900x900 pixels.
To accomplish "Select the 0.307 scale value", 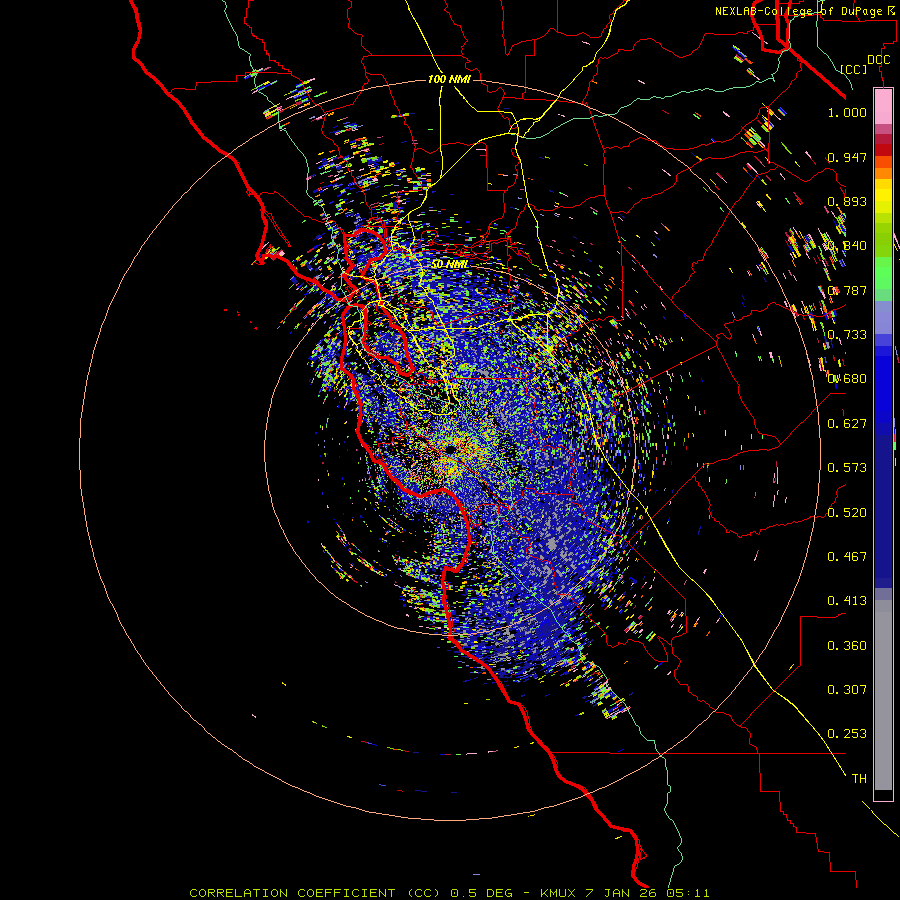I will (847, 690).
